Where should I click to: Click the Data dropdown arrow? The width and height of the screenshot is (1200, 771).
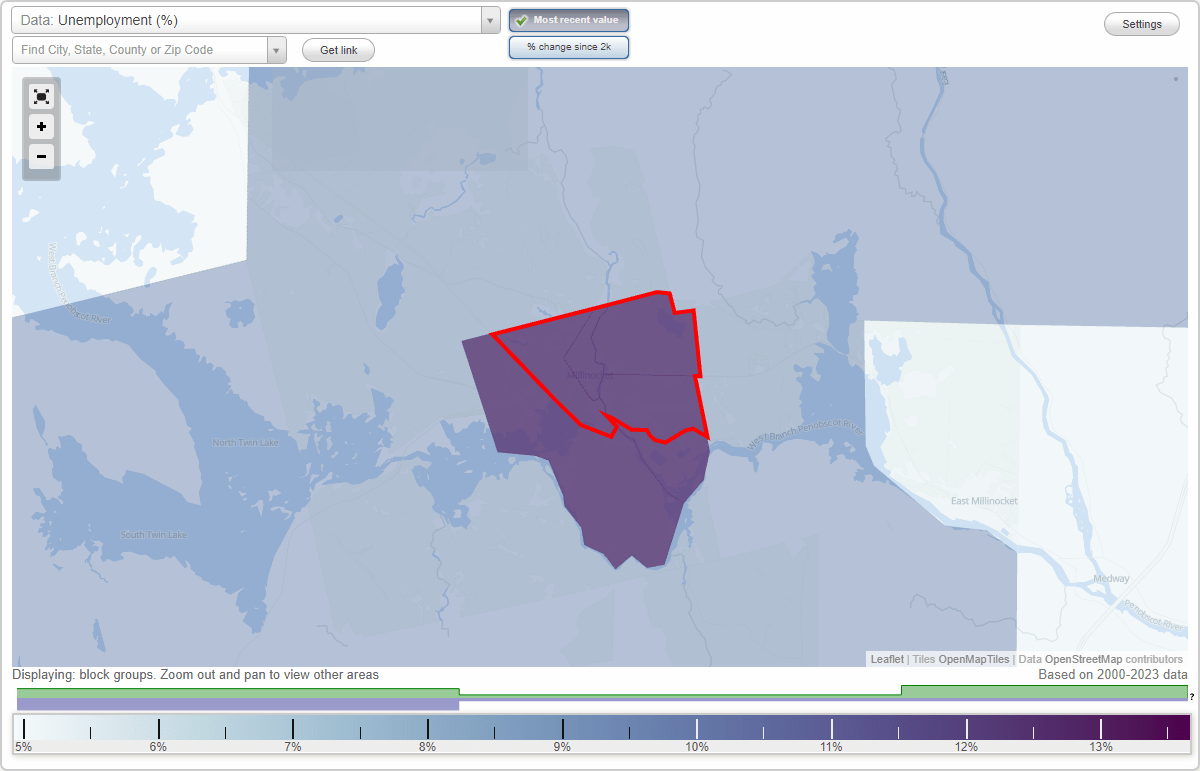coord(489,19)
